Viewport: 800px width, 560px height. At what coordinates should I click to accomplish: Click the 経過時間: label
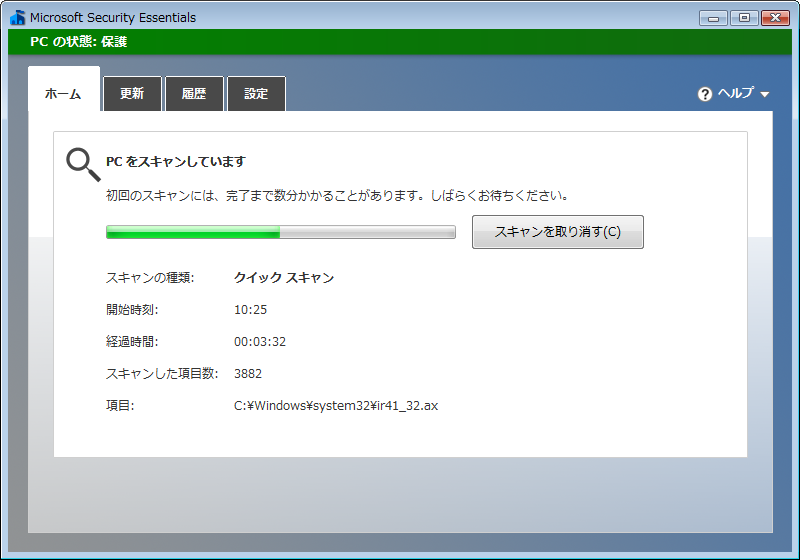(x=132, y=342)
